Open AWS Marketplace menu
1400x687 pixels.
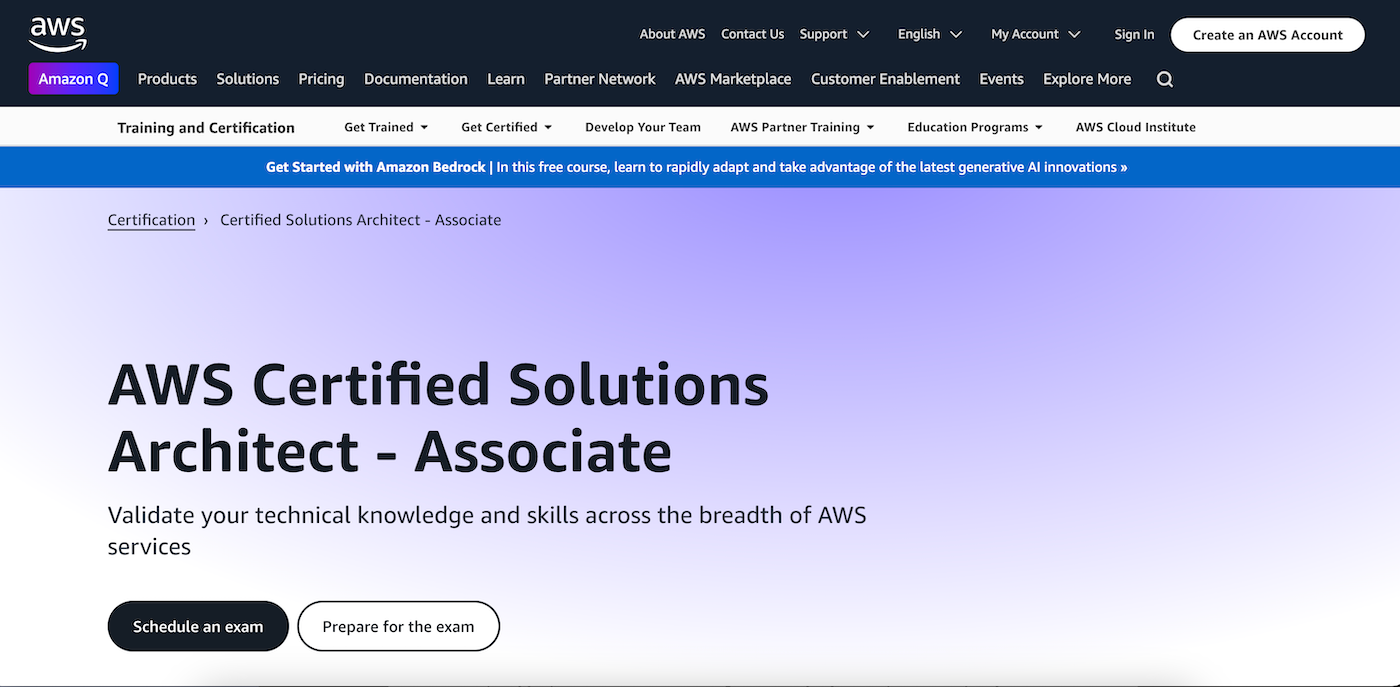click(733, 79)
